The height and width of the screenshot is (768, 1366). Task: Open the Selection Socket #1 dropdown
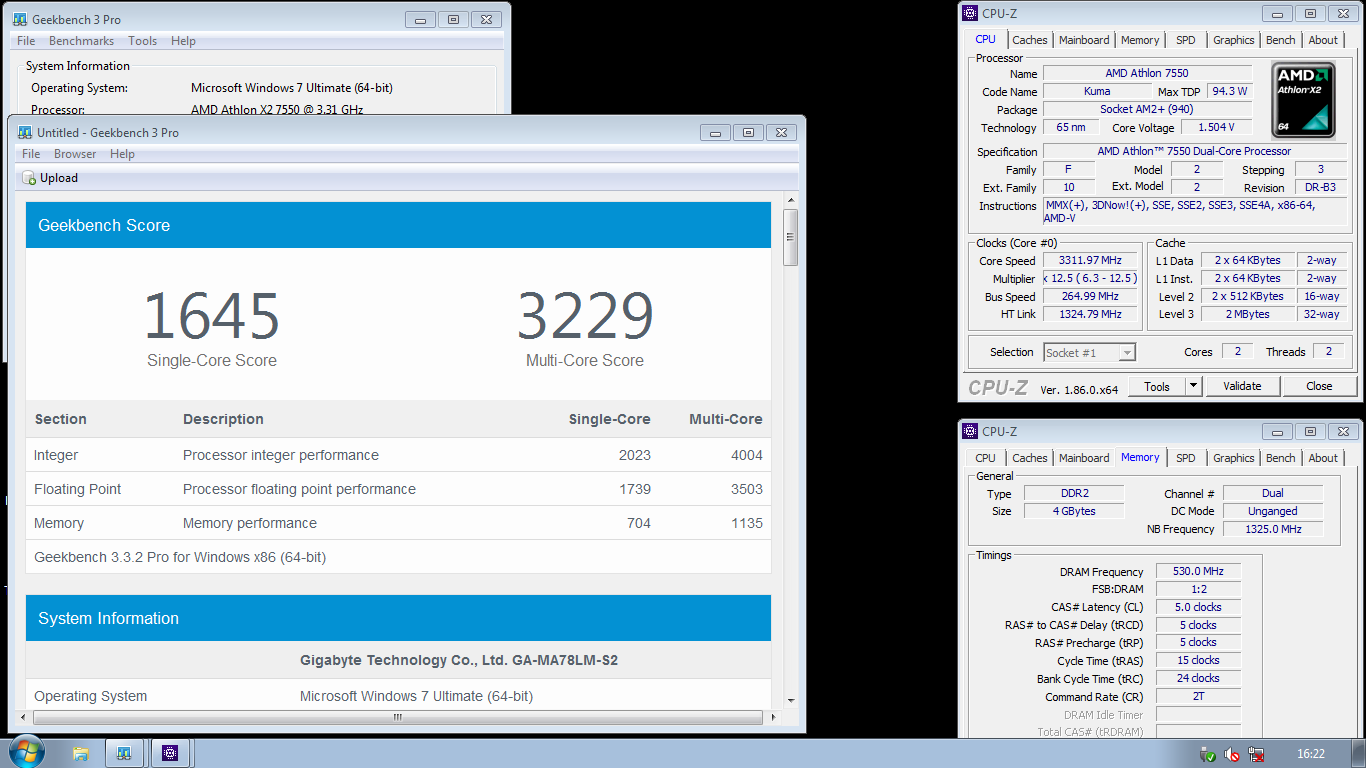(x=1089, y=352)
